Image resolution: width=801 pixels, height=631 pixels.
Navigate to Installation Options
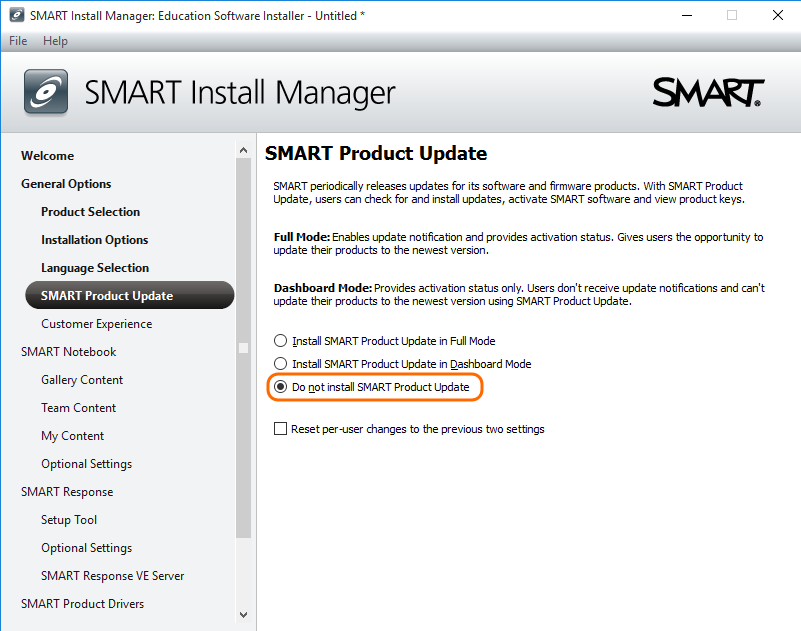(x=94, y=240)
